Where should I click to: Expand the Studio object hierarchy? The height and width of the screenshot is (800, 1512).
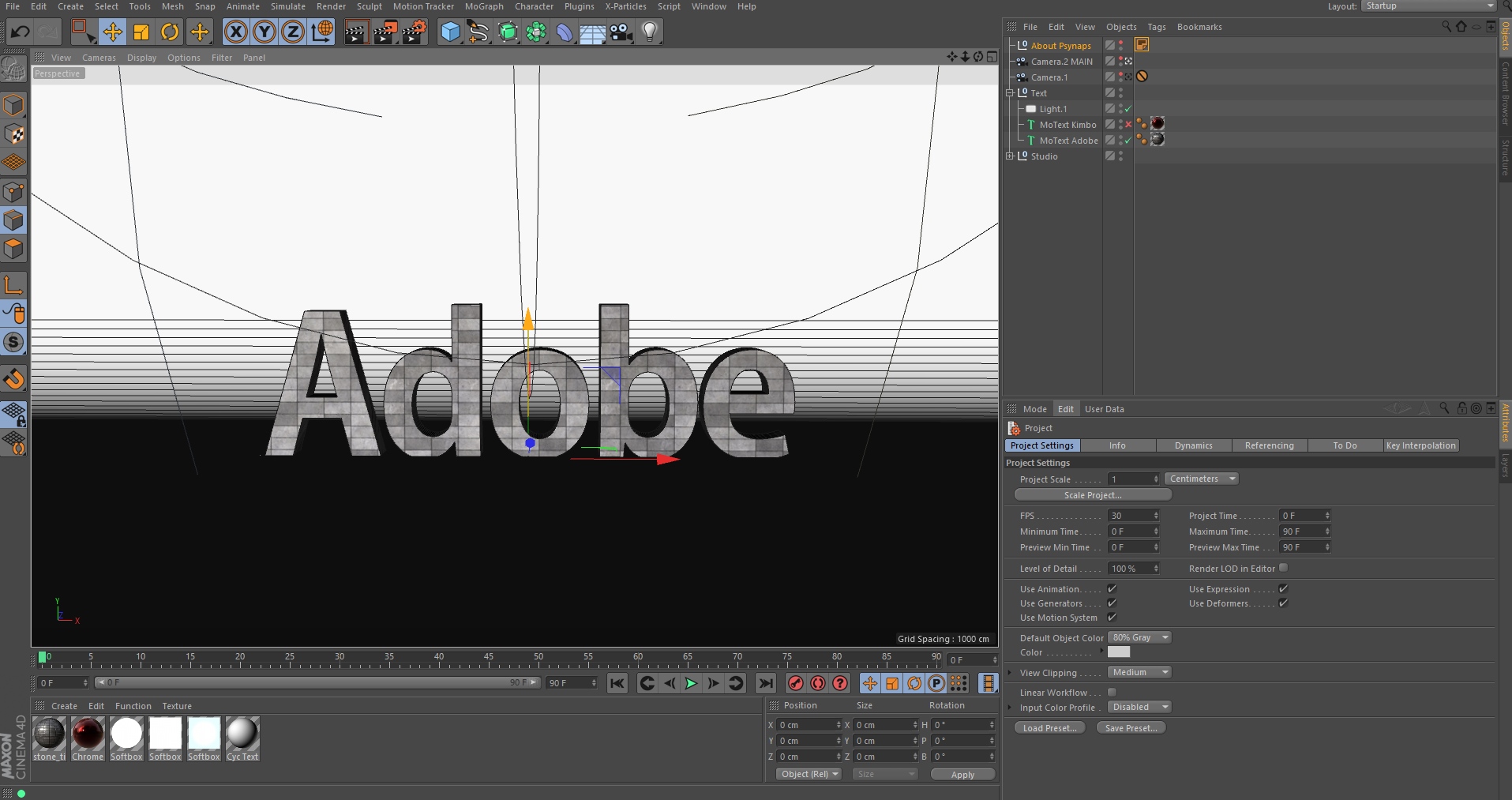point(1009,156)
